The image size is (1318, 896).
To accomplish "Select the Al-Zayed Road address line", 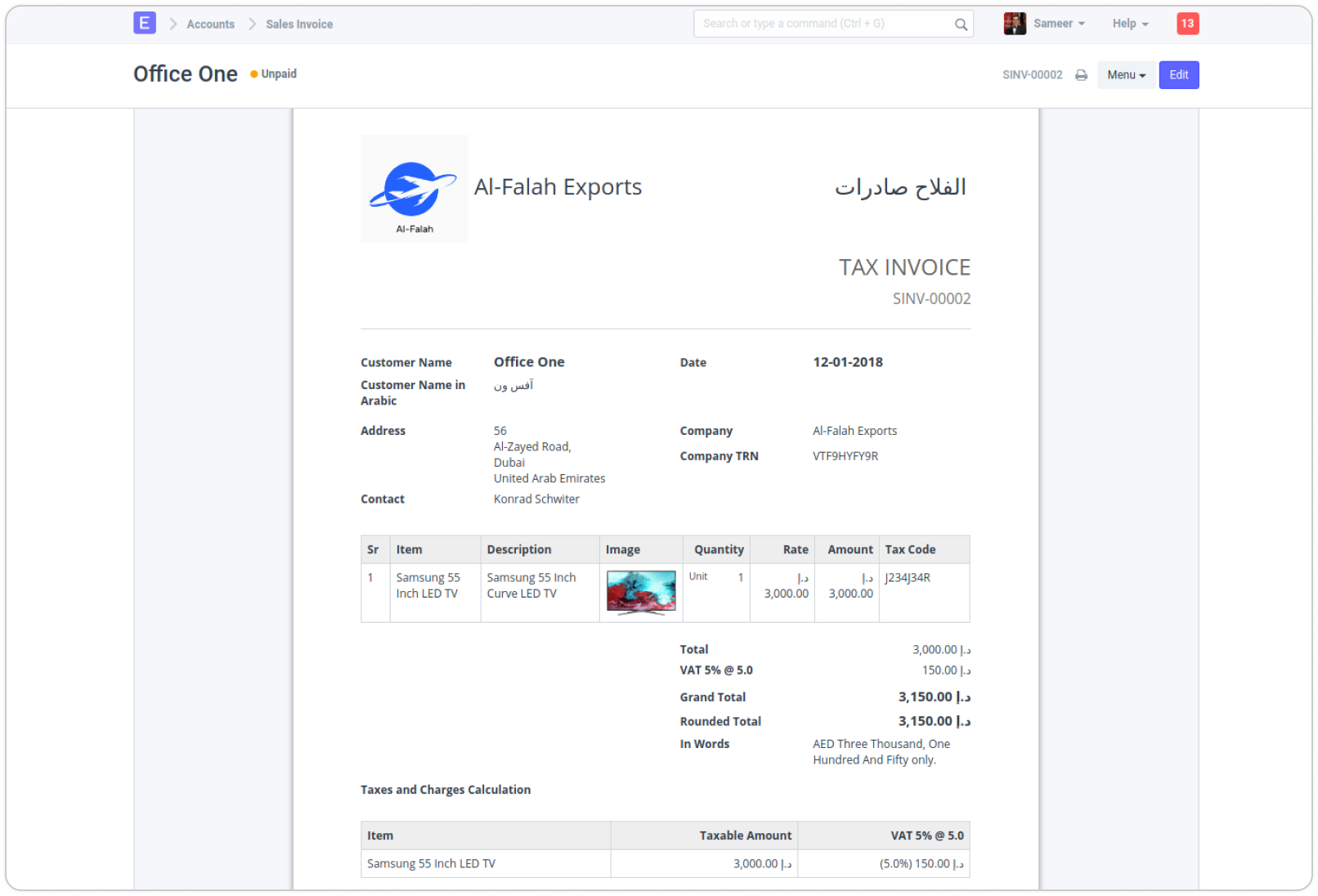I will [x=532, y=447].
